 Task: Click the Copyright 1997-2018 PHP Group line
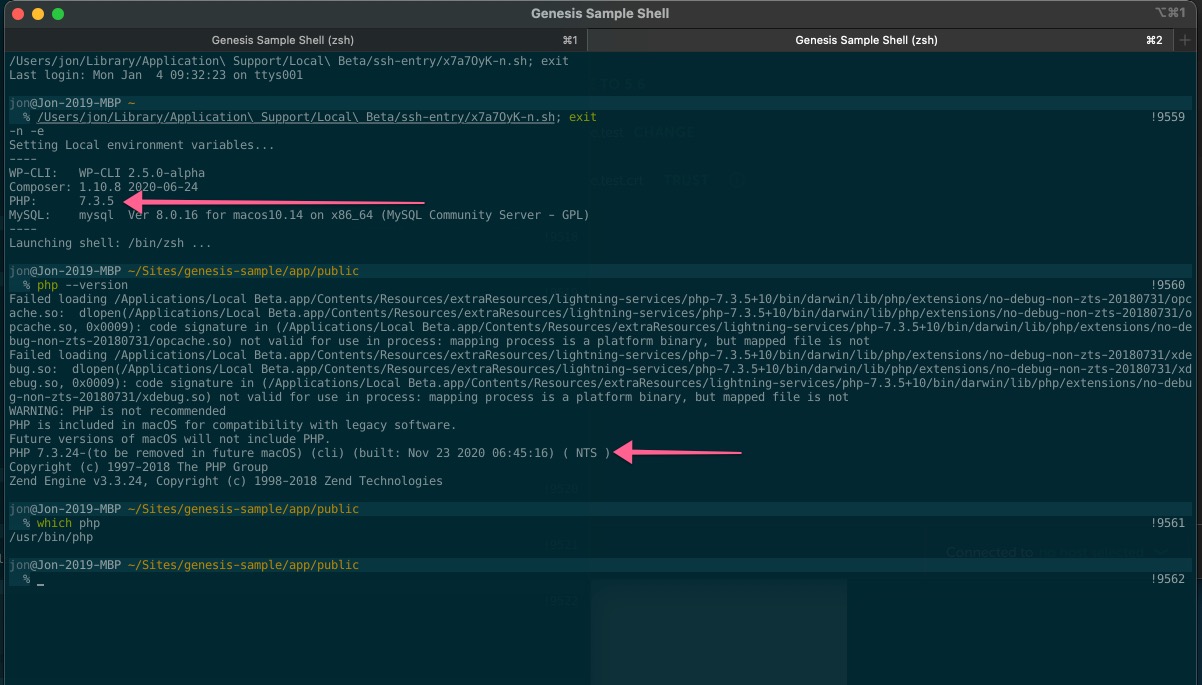point(138,467)
